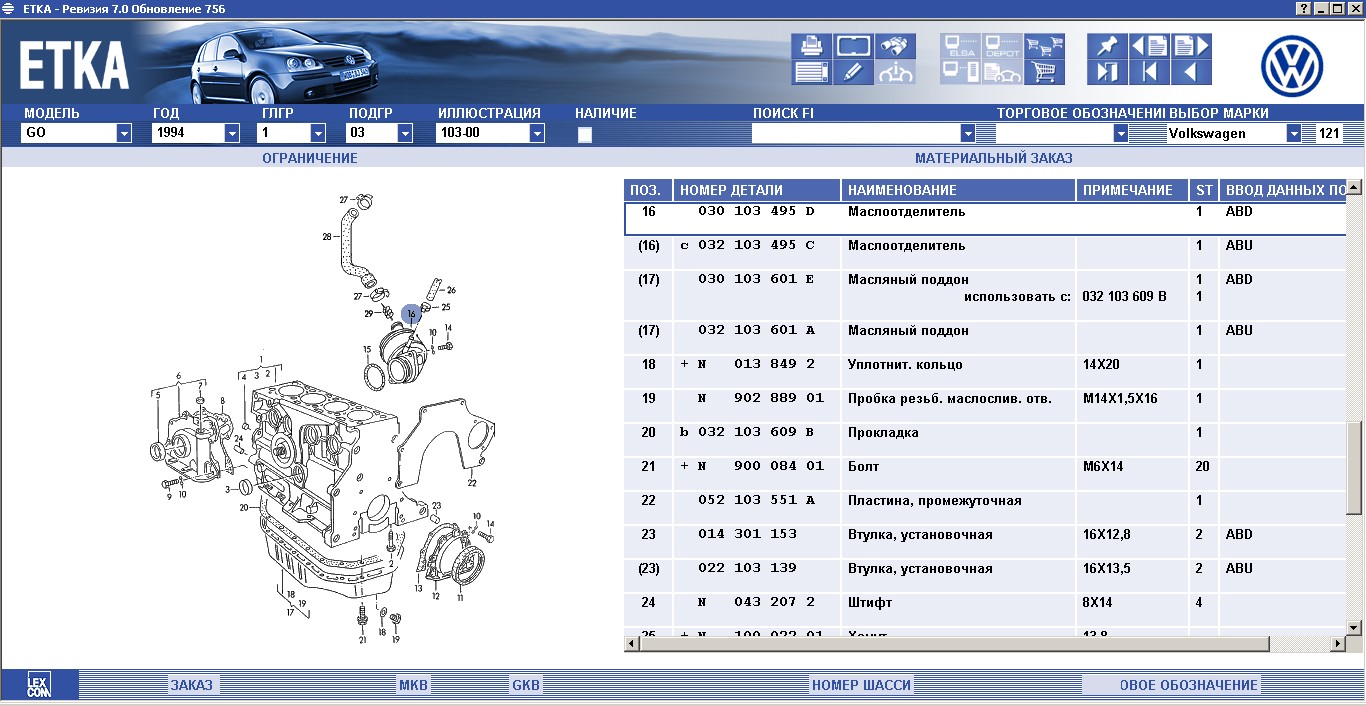
Task: Click the GKB button
Action: point(526,685)
